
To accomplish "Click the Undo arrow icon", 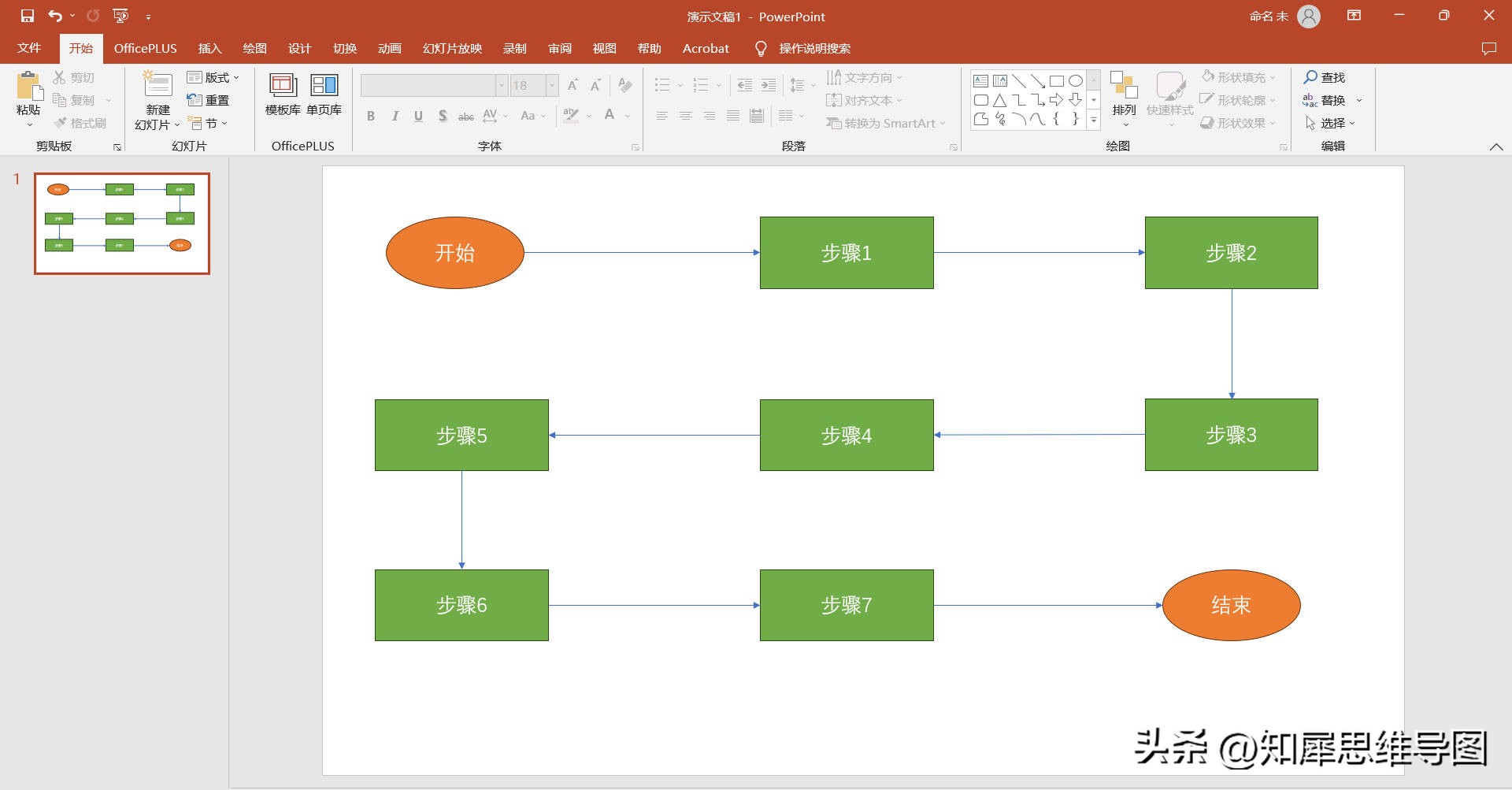I will pos(54,16).
